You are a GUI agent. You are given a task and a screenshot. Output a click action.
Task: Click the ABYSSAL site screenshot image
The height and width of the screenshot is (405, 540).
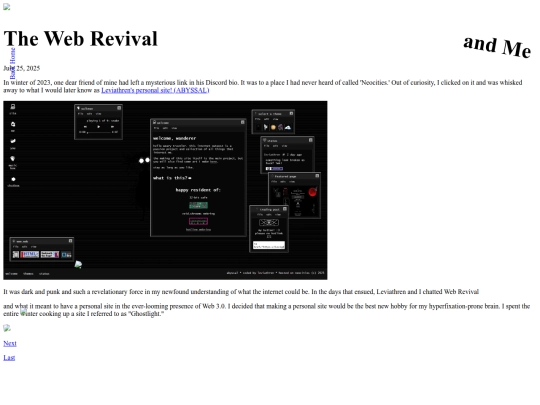165,190
